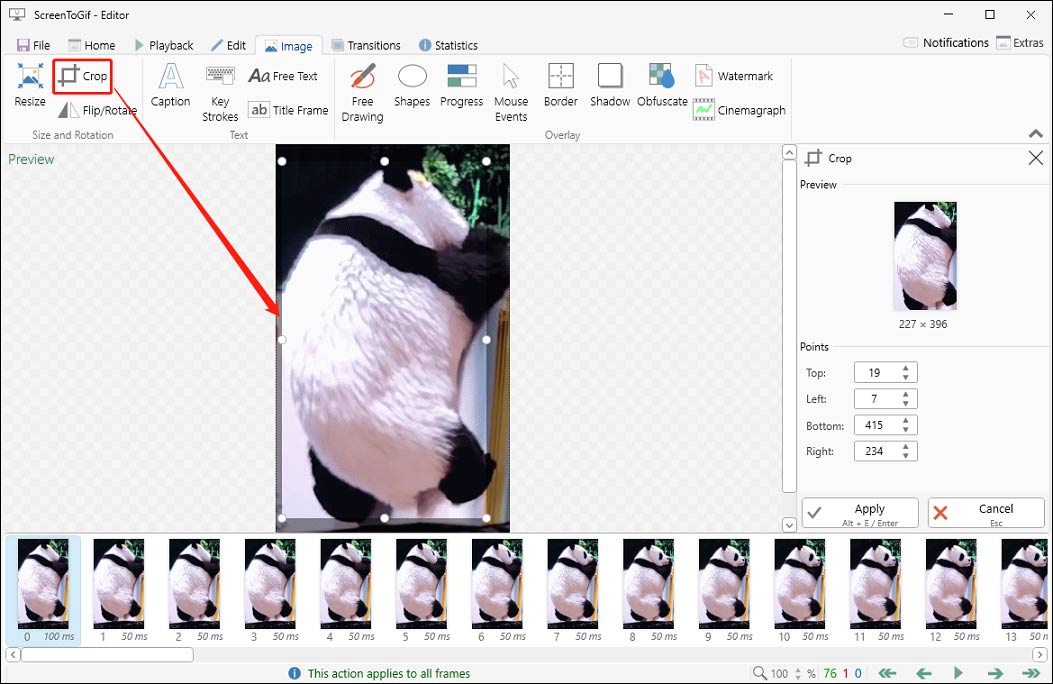1053x684 pixels.
Task: Switch to the Playback tab
Action: (164, 45)
